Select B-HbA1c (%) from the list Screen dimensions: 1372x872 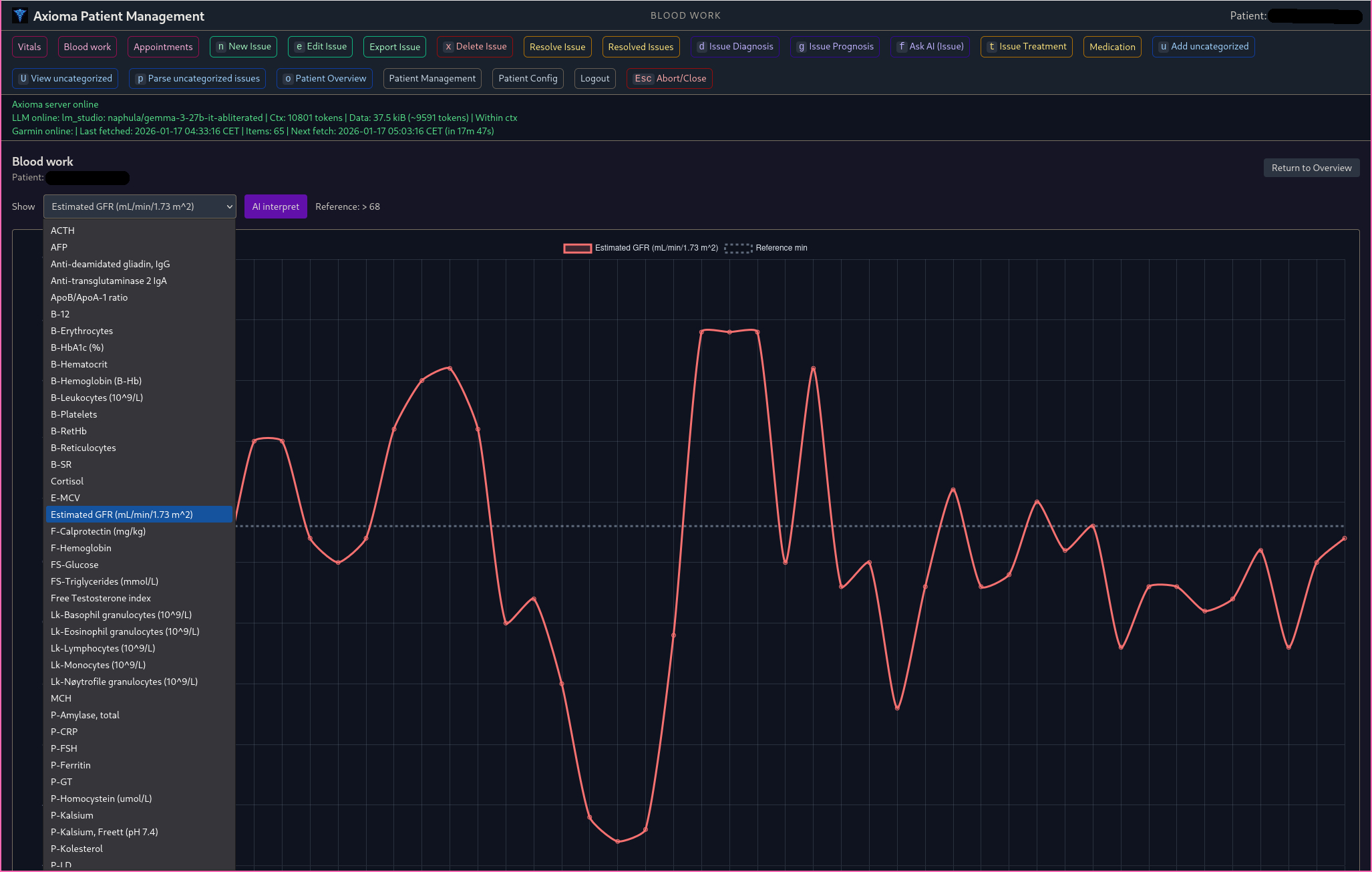tap(77, 347)
